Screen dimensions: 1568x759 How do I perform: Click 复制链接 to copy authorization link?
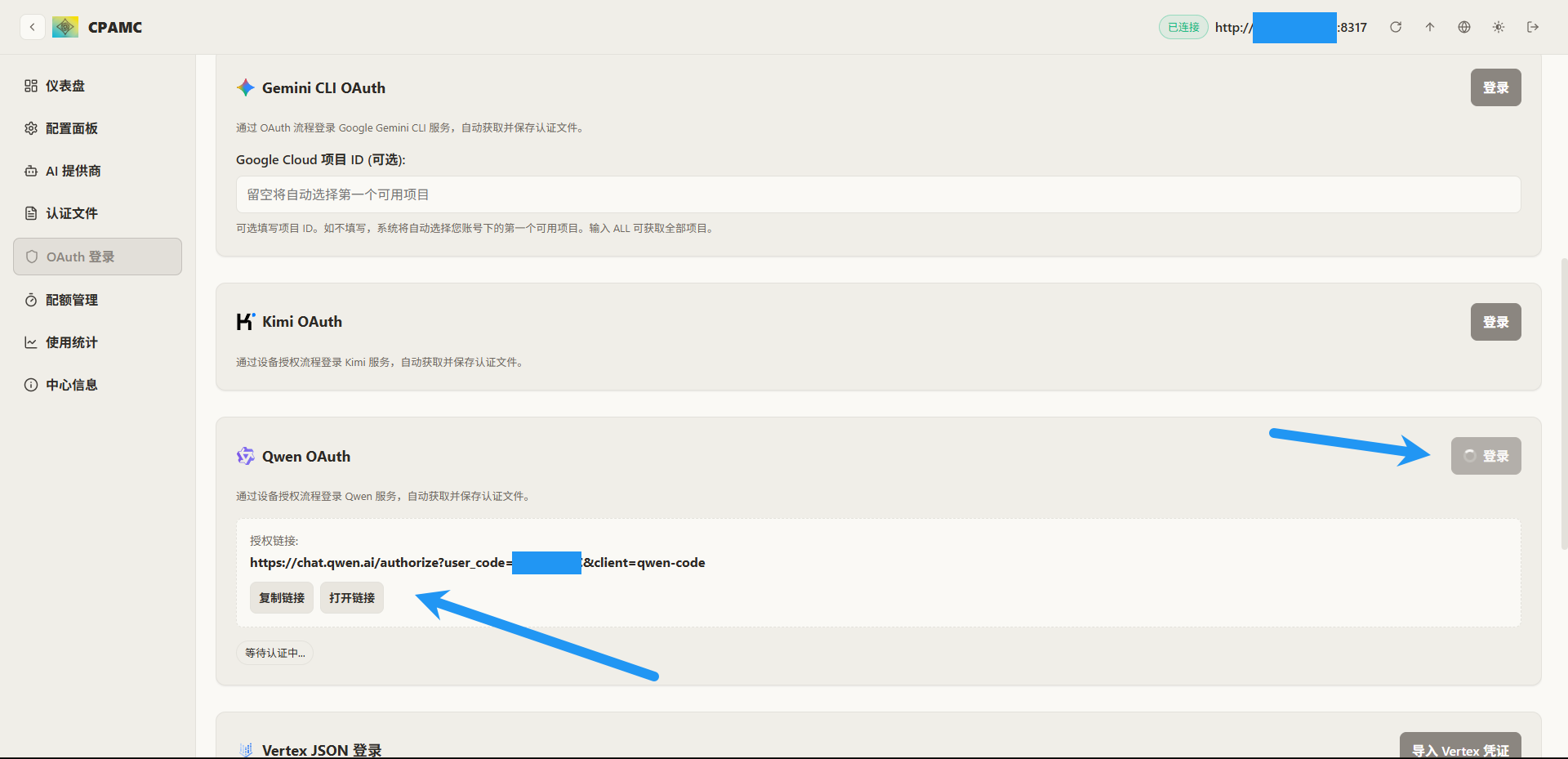282,598
